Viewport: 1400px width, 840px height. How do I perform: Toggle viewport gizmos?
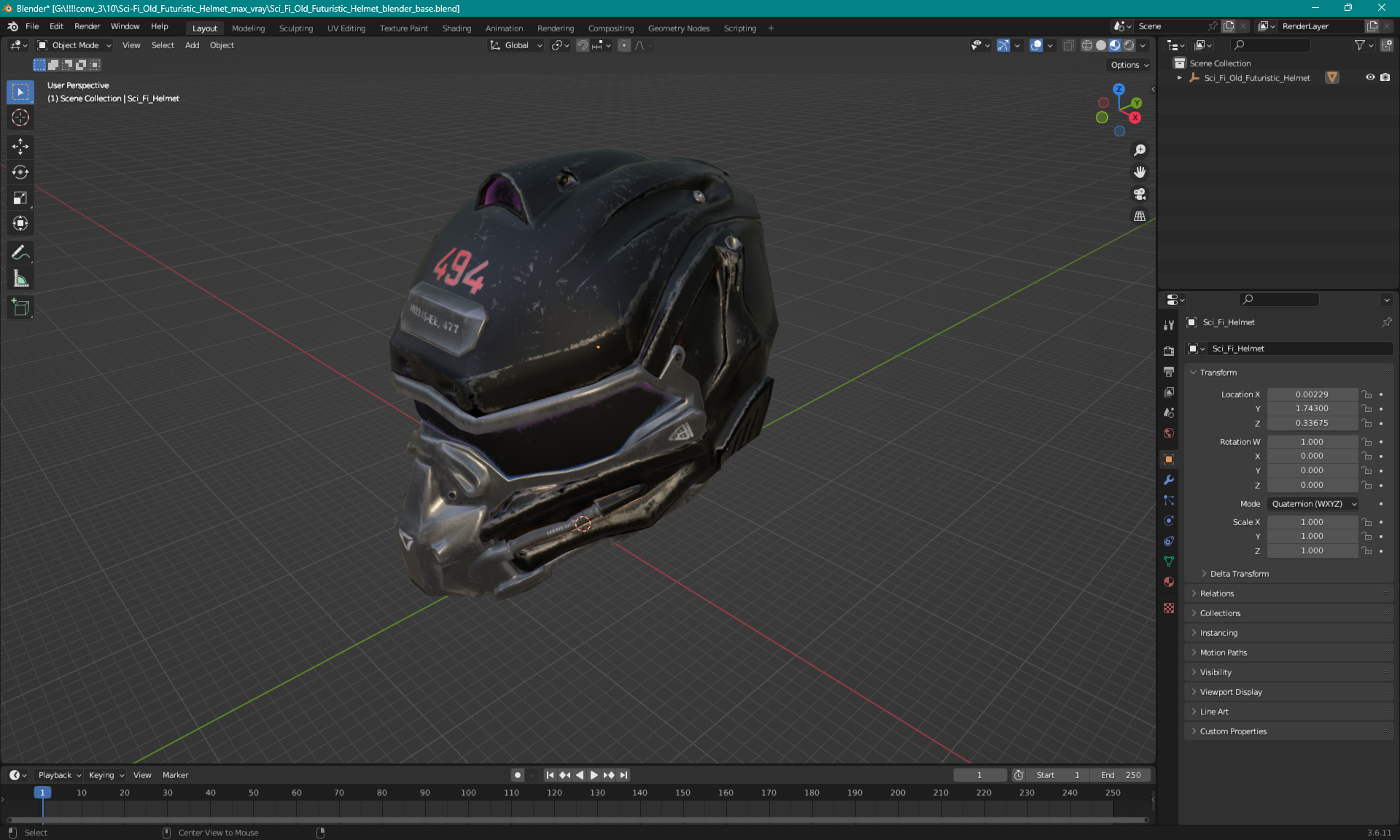click(1003, 45)
